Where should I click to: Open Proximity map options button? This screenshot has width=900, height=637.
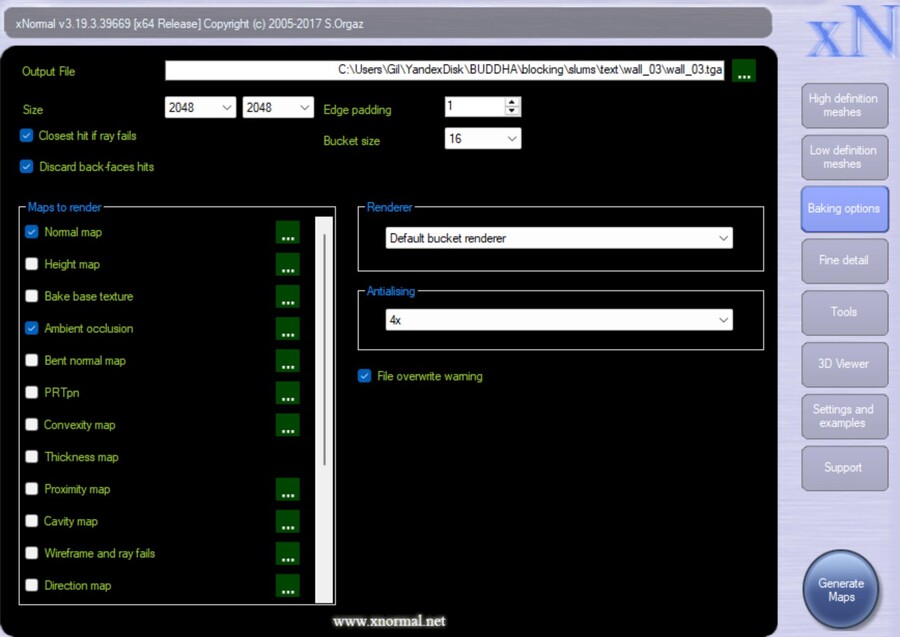click(288, 490)
